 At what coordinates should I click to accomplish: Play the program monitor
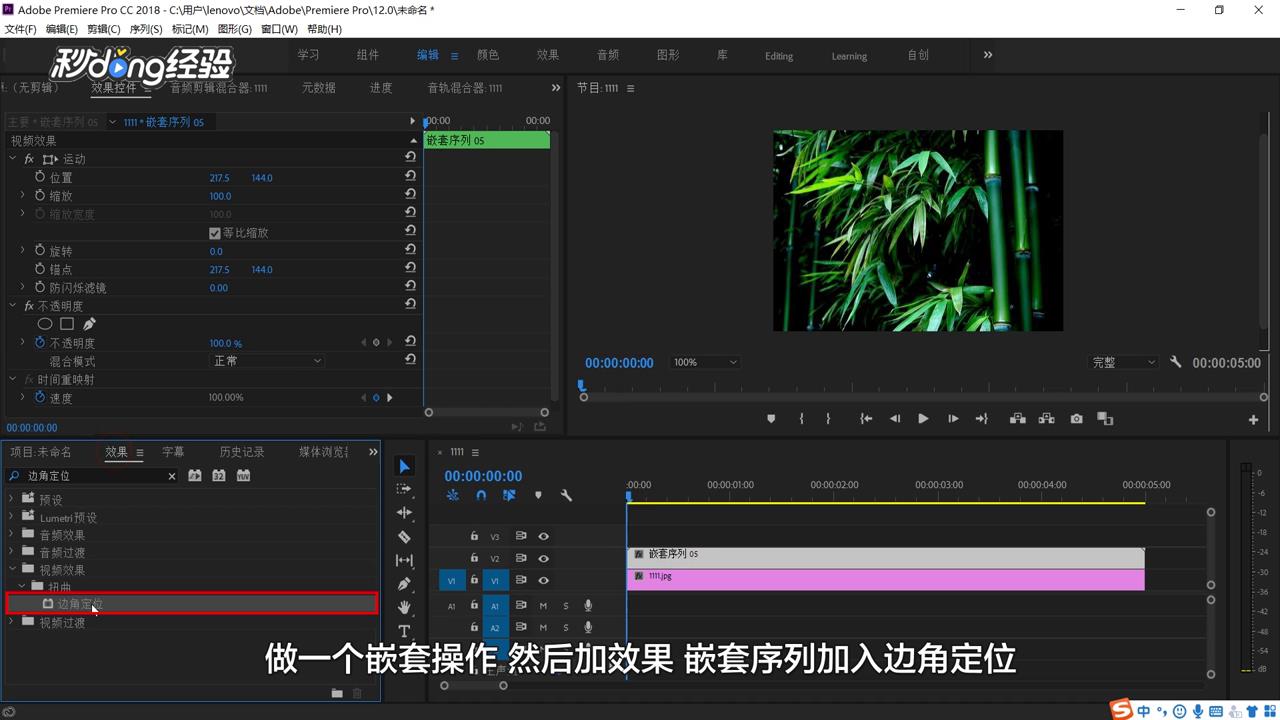click(x=923, y=419)
